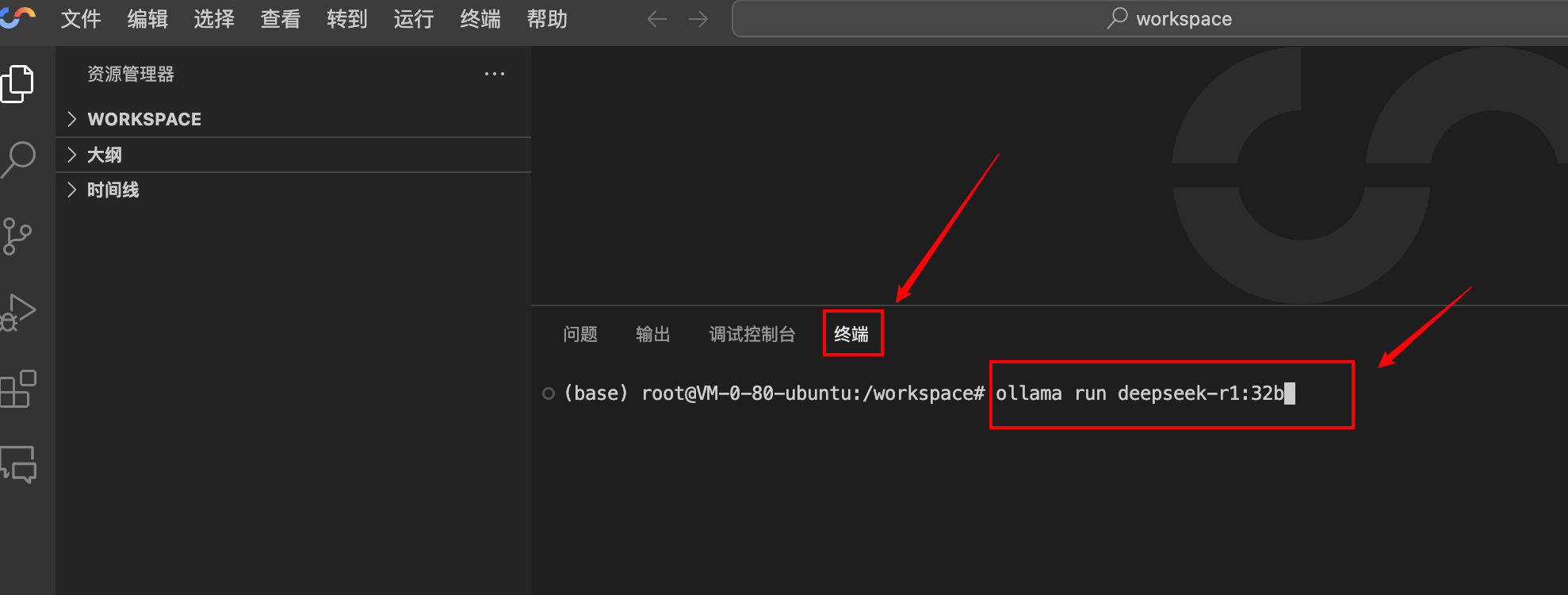Expand the 时间线 timeline section

coord(113,190)
